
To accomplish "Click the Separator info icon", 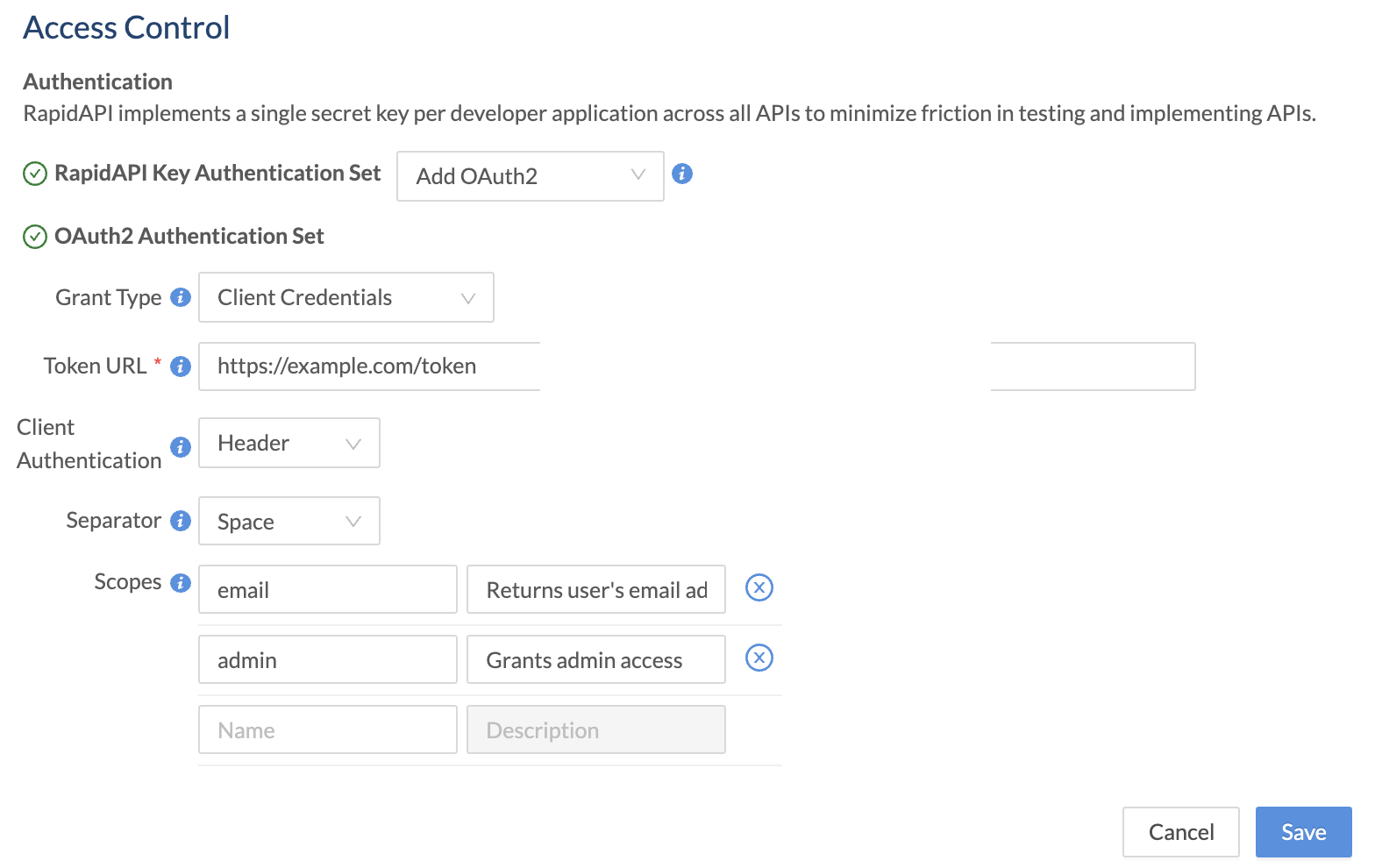I will (181, 521).
